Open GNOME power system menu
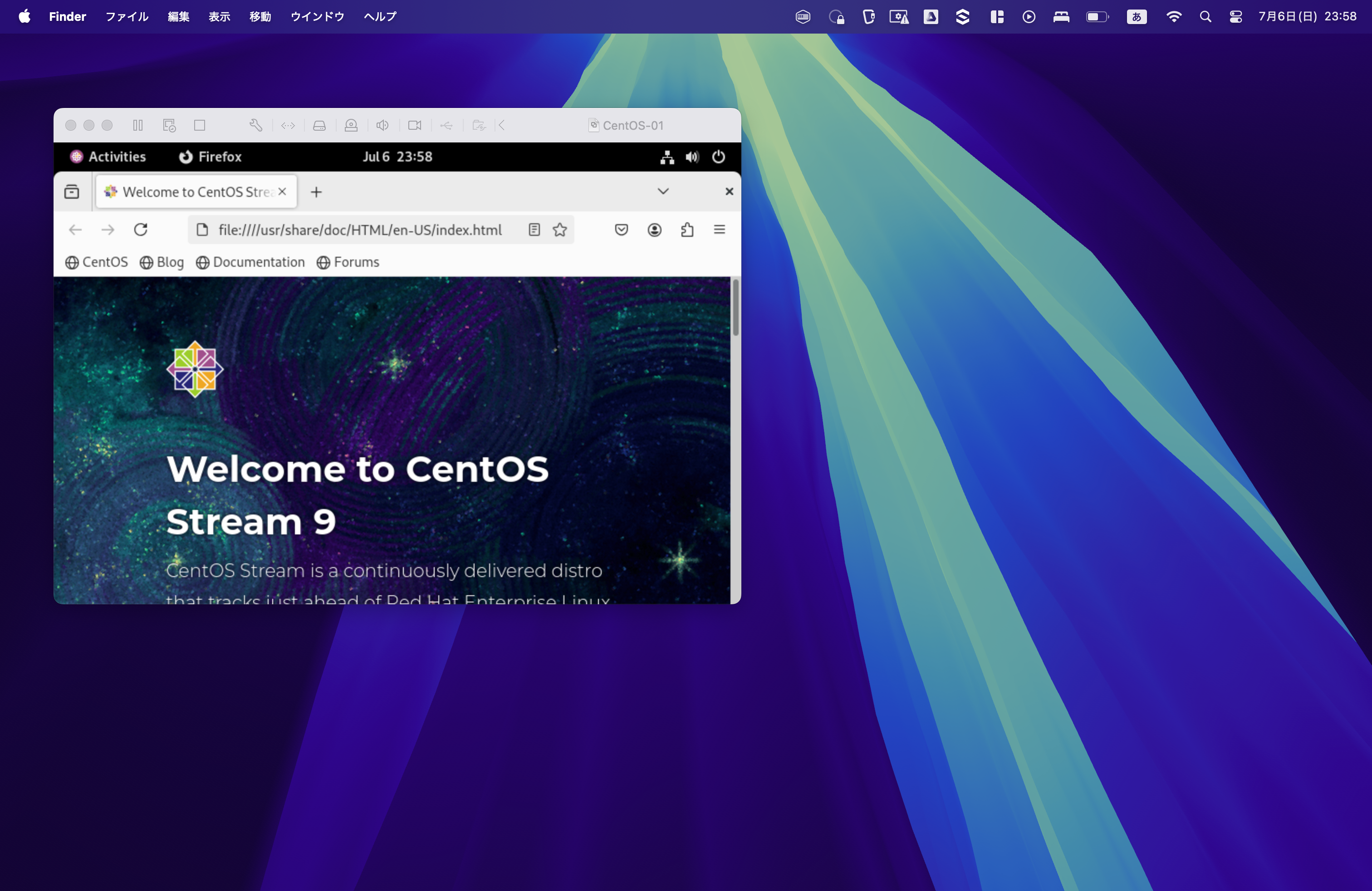The image size is (1372, 891). [x=718, y=157]
